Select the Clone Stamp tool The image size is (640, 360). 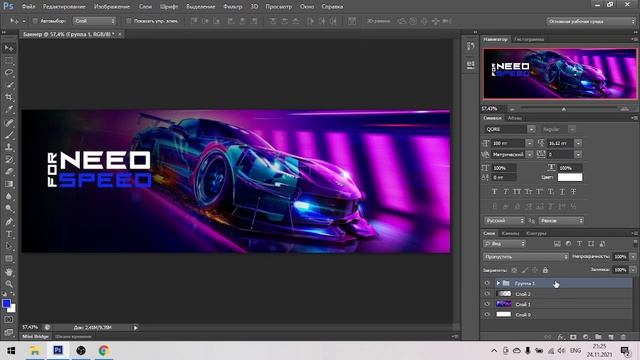[x=9, y=147]
